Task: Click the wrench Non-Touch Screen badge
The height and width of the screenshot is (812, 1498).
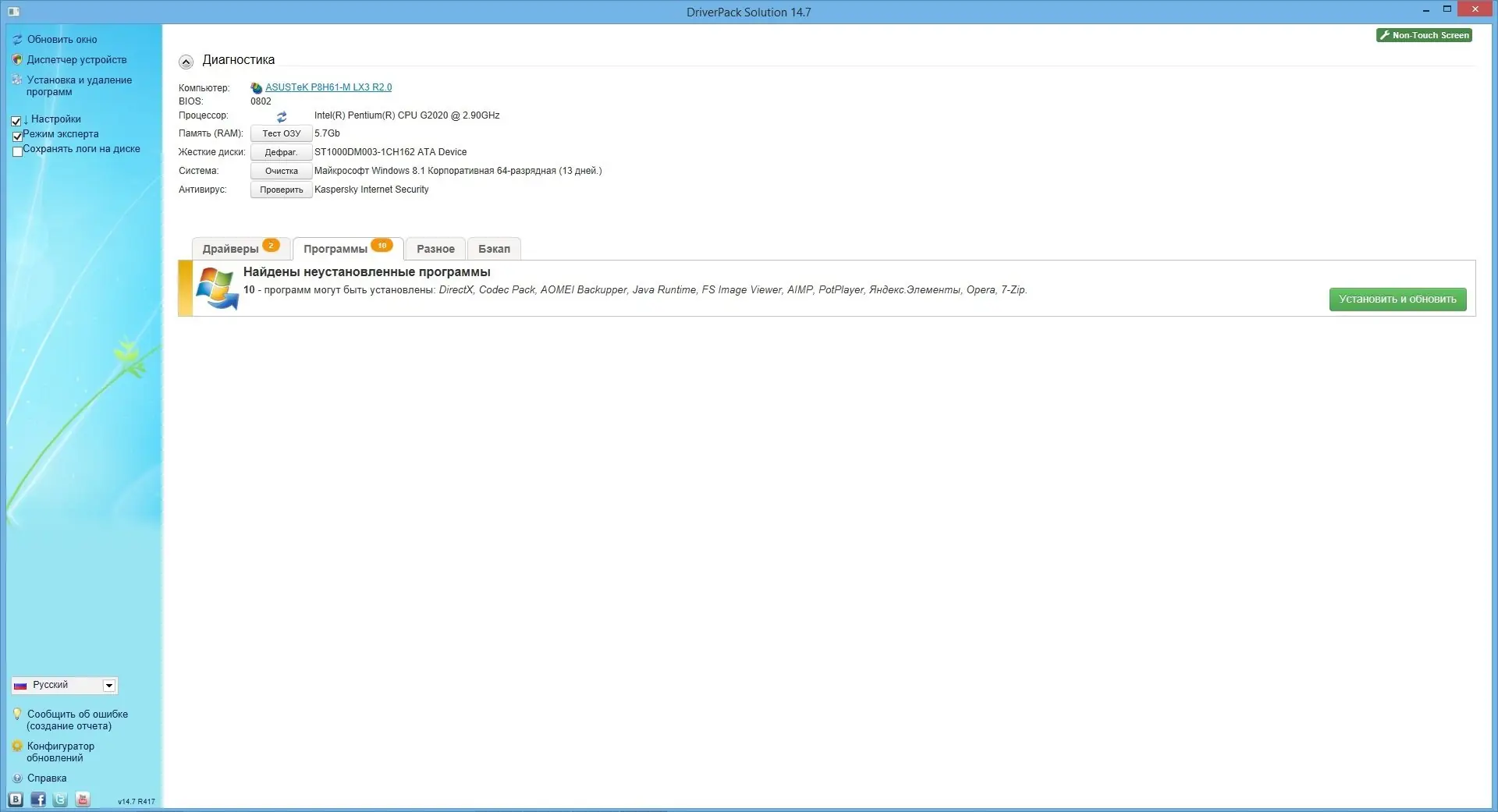Action: [x=1424, y=35]
